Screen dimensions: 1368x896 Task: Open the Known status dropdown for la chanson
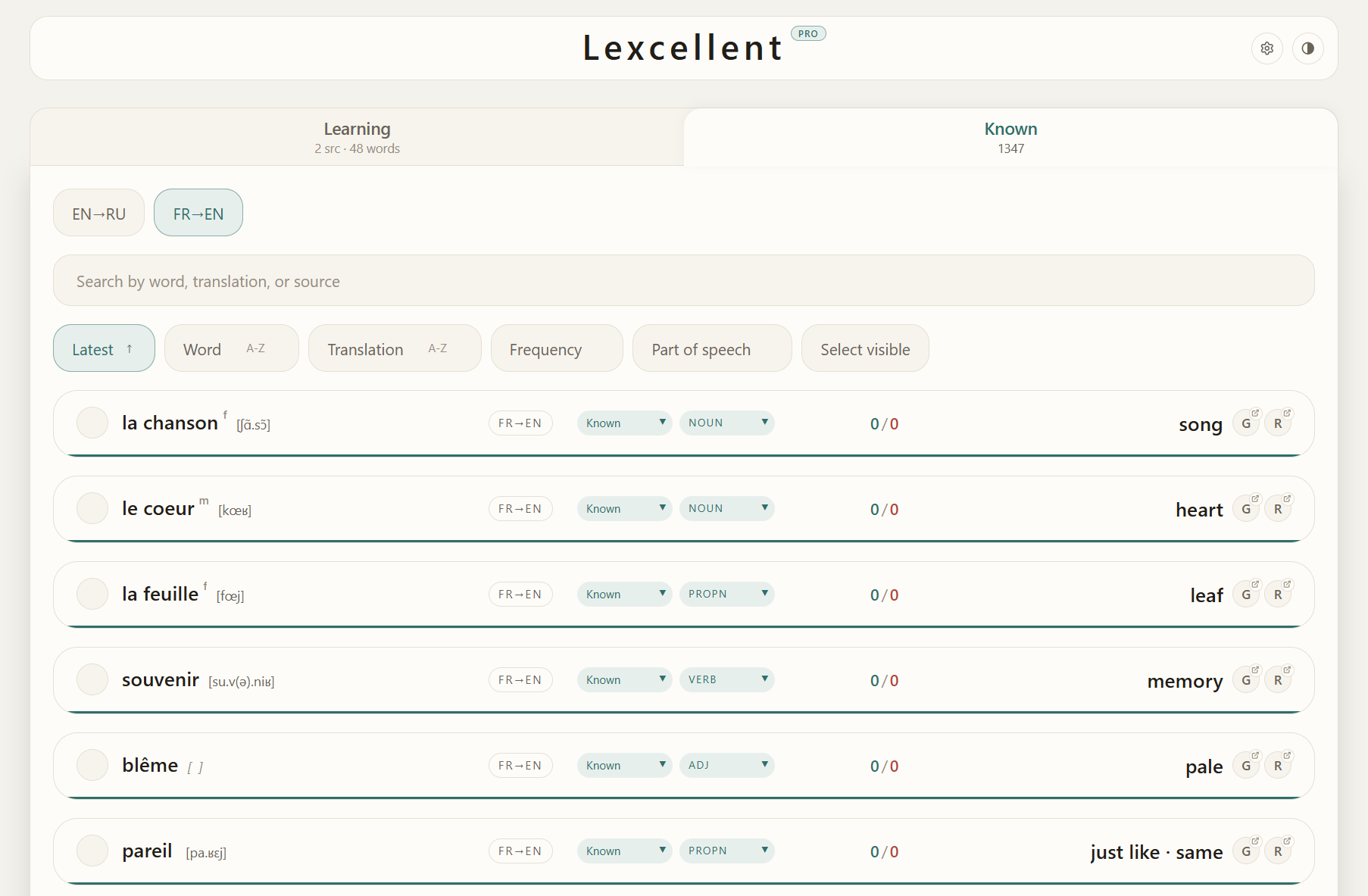624,423
